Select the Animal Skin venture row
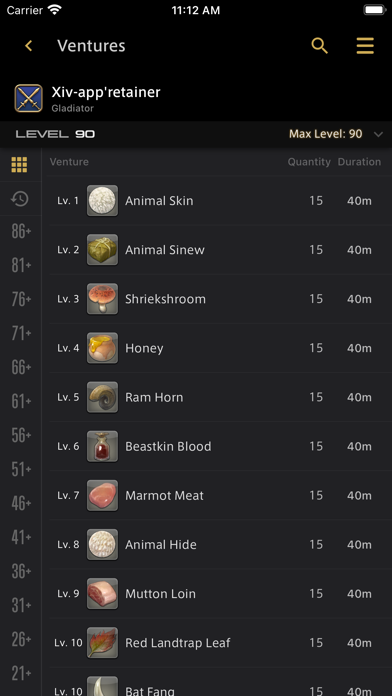392x696 pixels. pyautogui.click(x=219, y=201)
